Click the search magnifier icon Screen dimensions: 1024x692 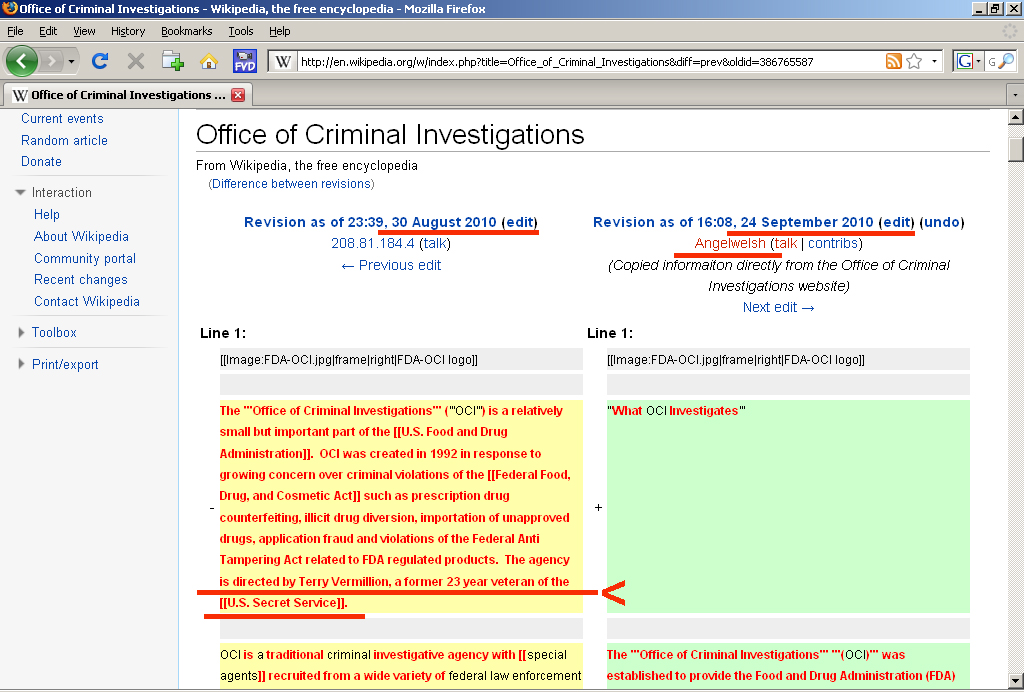pyautogui.click(x=1007, y=61)
